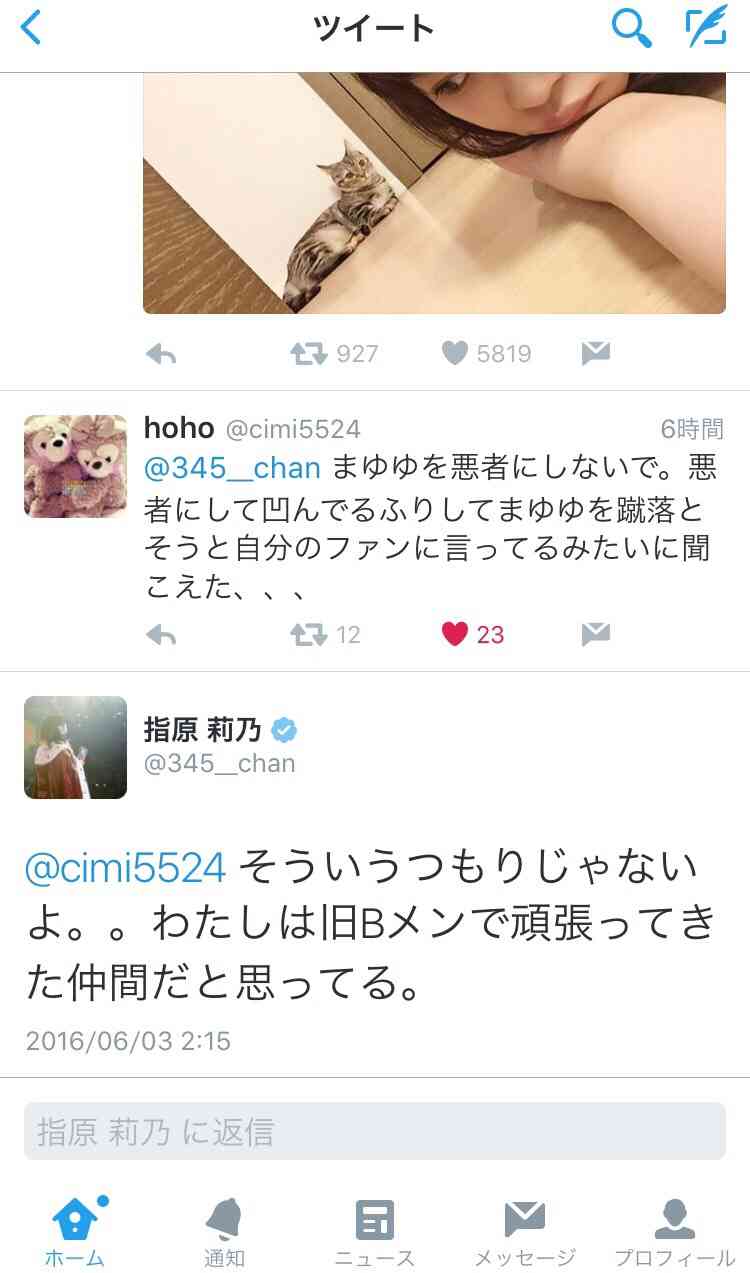Open the @cimi5524 mention link in reply
The image size is (750, 1273).
pyautogui.click(x=126, y=868)
